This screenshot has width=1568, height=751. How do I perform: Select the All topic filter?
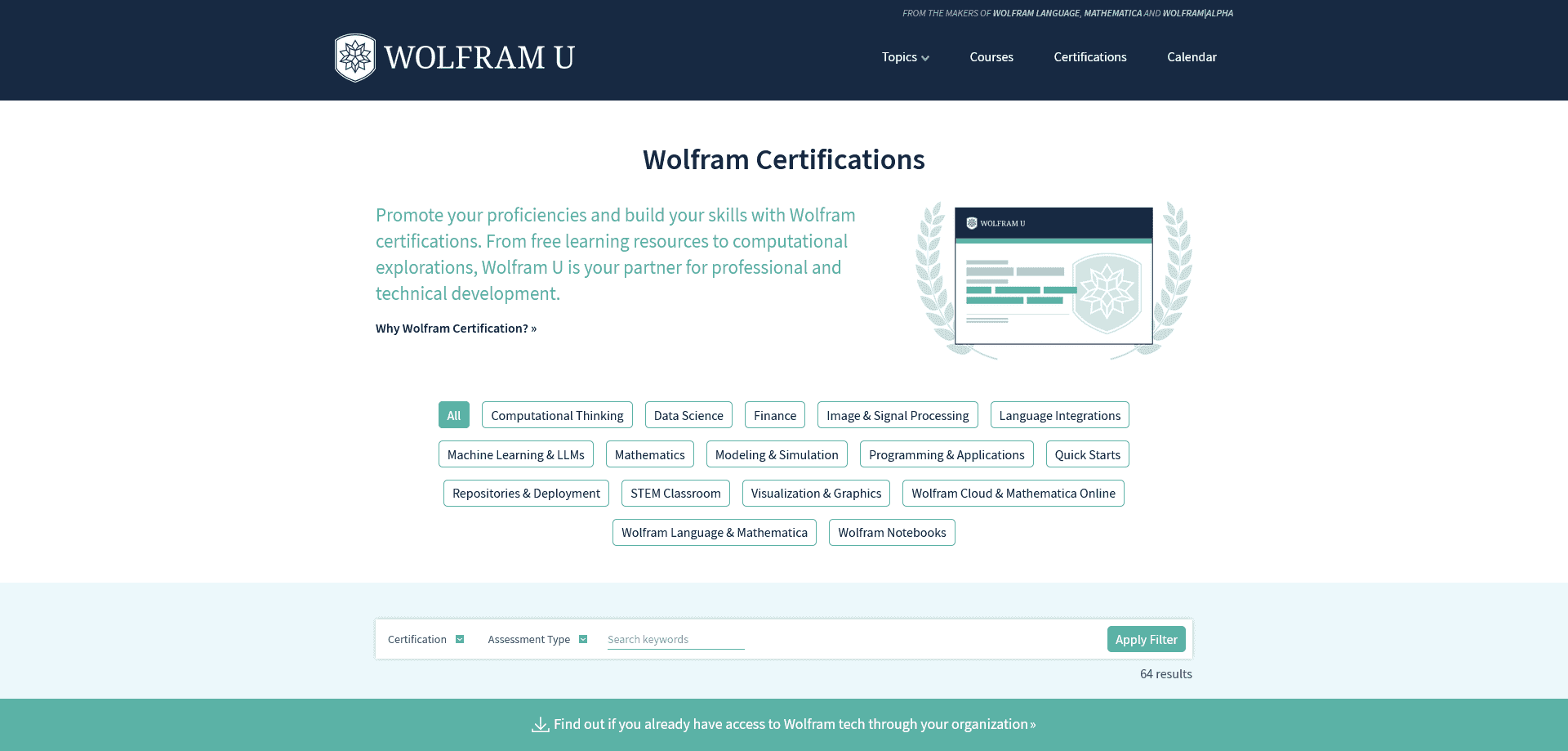(454, 415)
